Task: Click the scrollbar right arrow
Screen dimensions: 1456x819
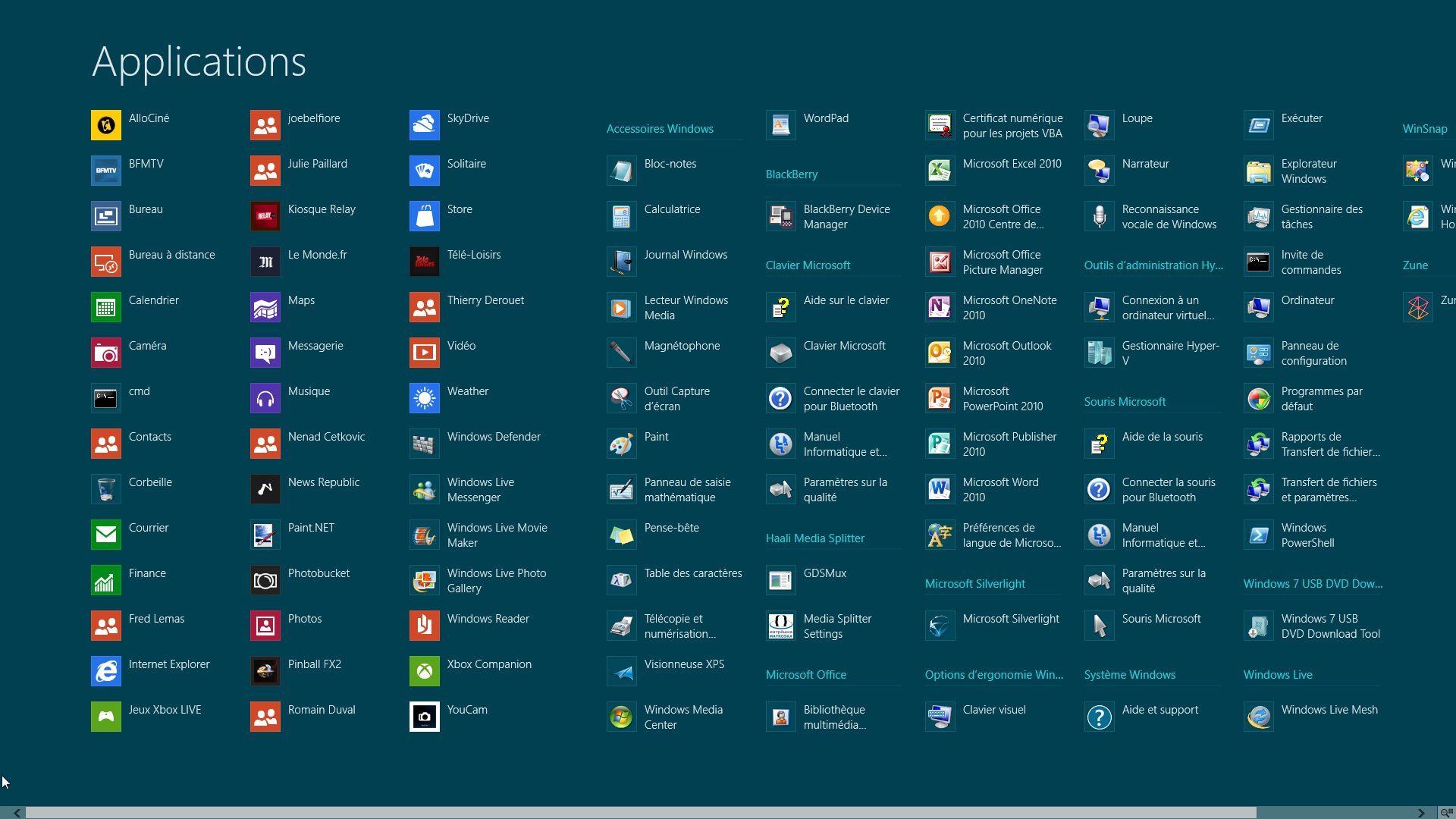Action: pos(1421,813)
